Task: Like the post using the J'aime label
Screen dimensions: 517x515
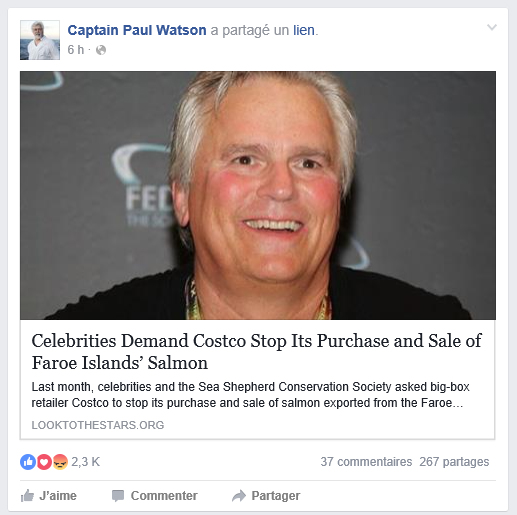Action: click(x=58, y=496)
